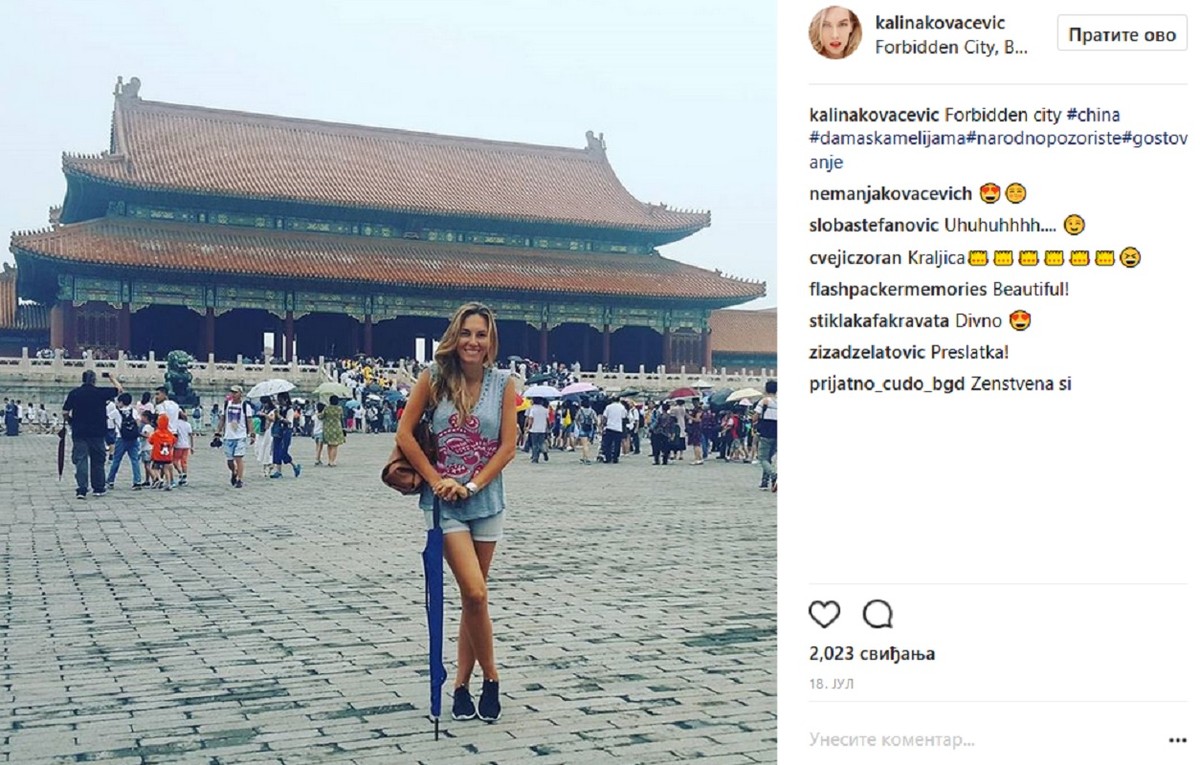Open the Forbidden City location link
Viewport: 1200px width, 765px height.
951,47
